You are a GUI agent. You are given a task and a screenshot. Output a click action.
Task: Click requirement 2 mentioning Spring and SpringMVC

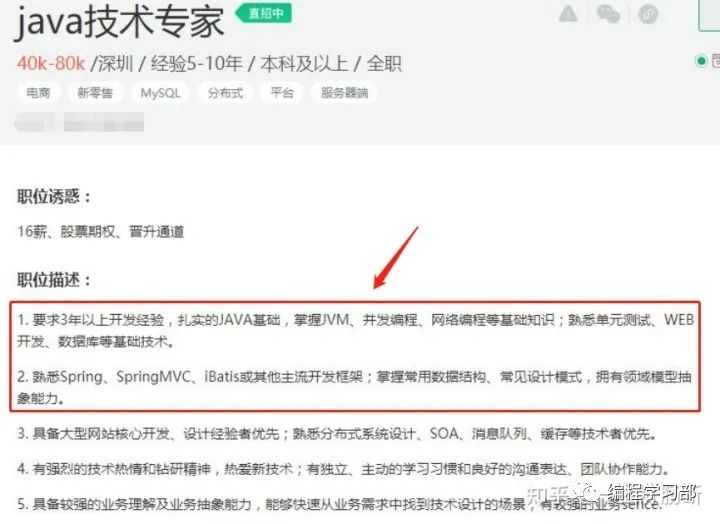tap(354, 387)
